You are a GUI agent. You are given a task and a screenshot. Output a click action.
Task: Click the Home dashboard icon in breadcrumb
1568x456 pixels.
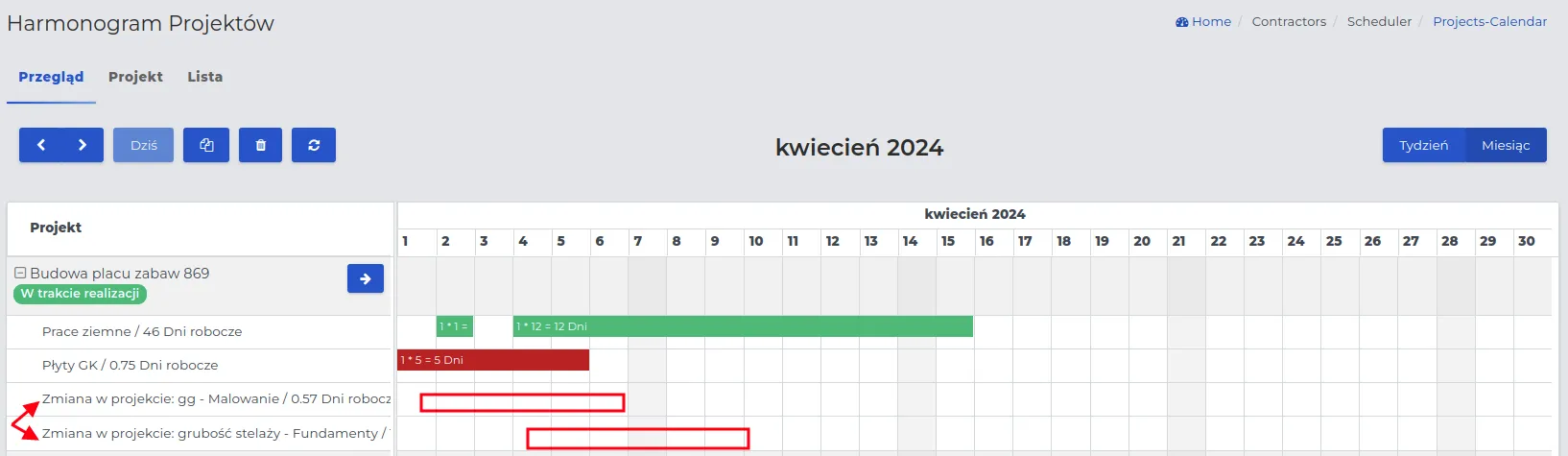click(x=1182, y=22)
